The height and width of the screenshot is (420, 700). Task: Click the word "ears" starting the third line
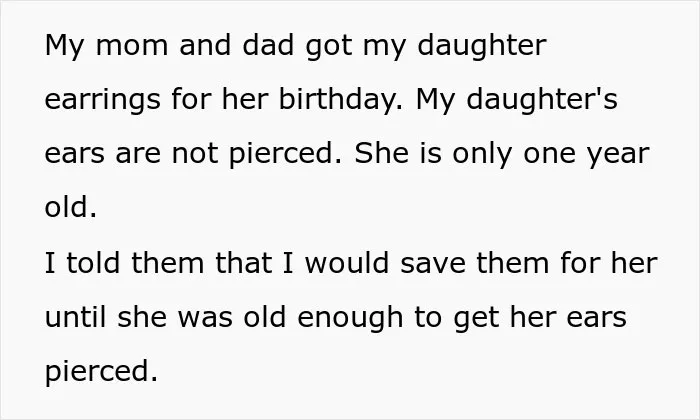pos(74,154)
